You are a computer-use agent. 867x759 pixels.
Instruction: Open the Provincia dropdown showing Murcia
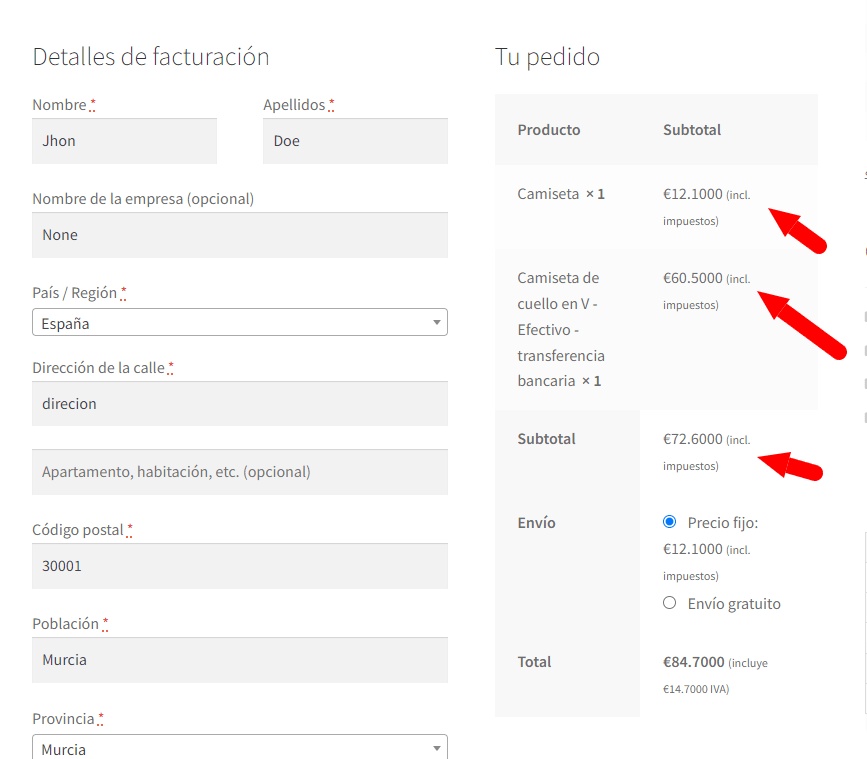pyautogui.click(x=240, y=748)
